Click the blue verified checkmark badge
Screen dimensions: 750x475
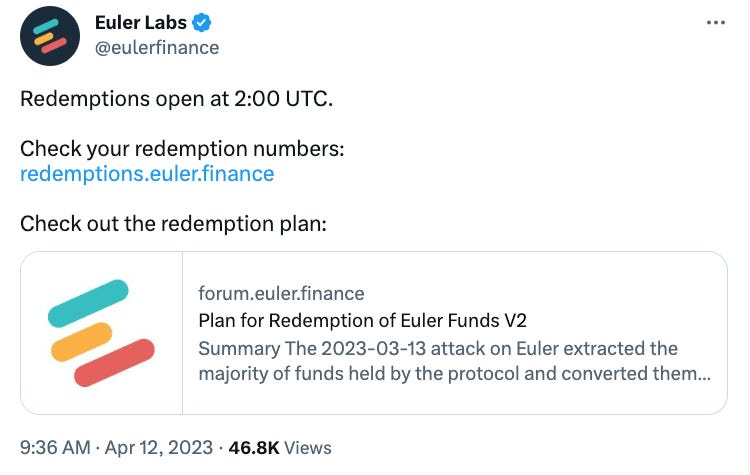click(202, 22)
